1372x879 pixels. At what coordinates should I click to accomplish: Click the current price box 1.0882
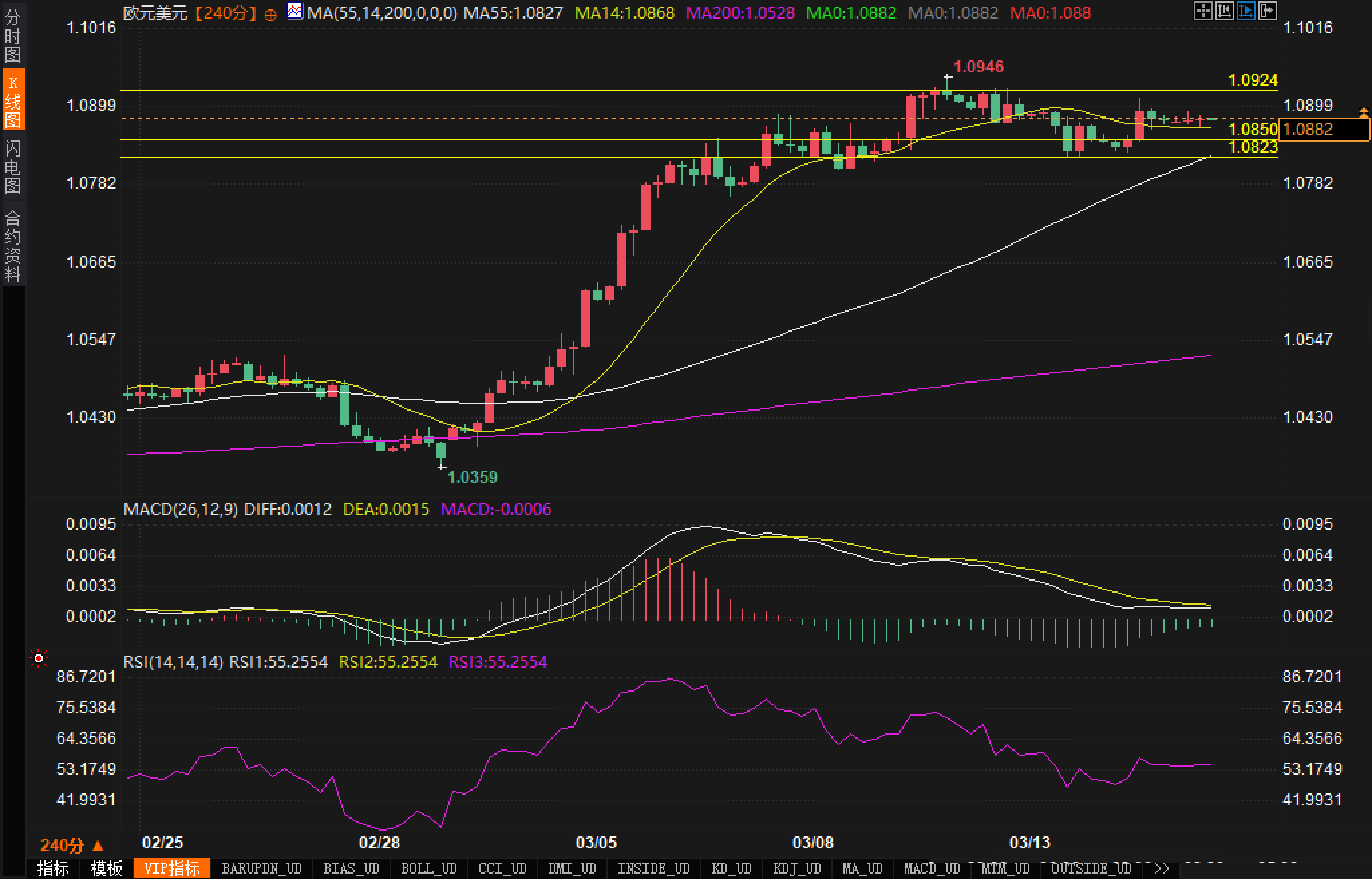(x=1325, y=129)
